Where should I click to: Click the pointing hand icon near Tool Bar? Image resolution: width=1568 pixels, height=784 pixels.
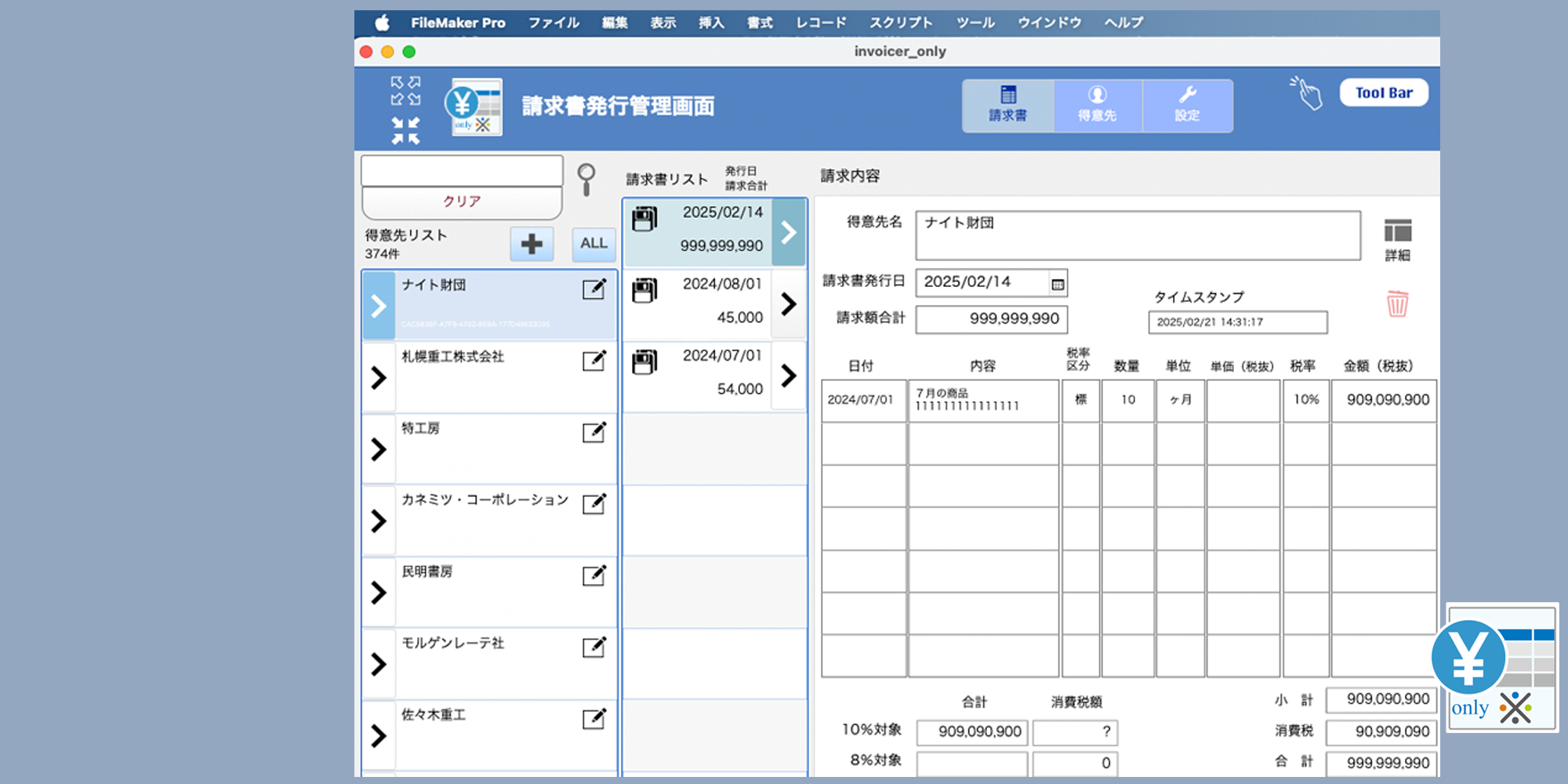(1306, 93)
